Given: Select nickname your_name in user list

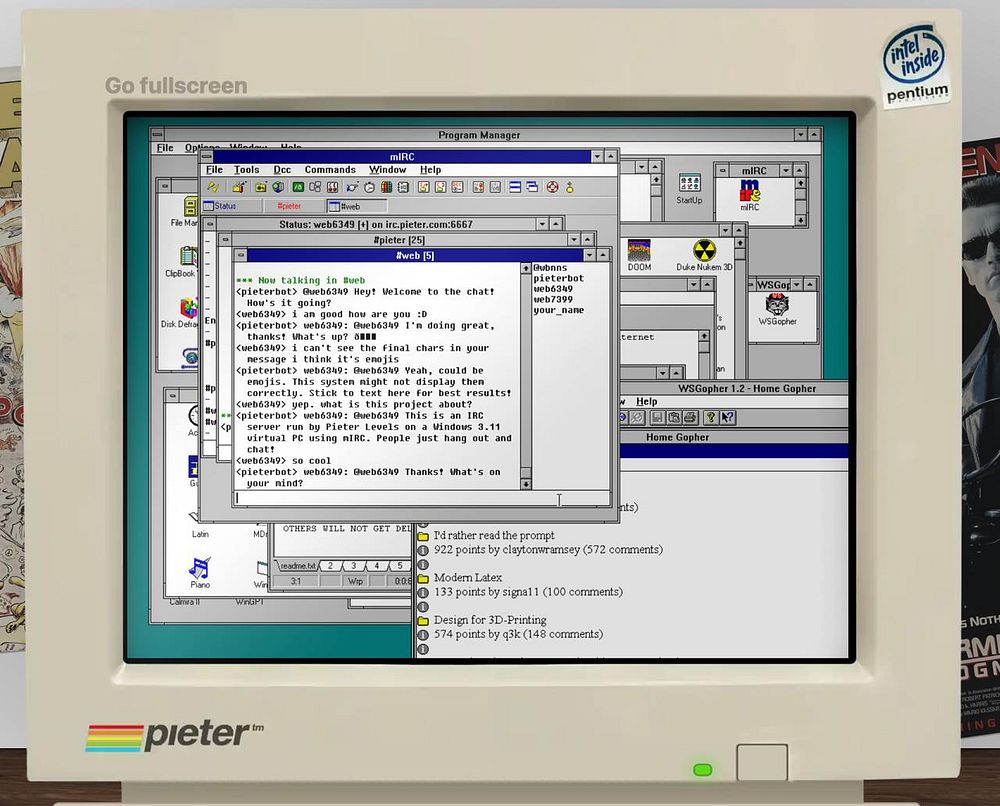Looking at the screenshot, I should point(559,311).
